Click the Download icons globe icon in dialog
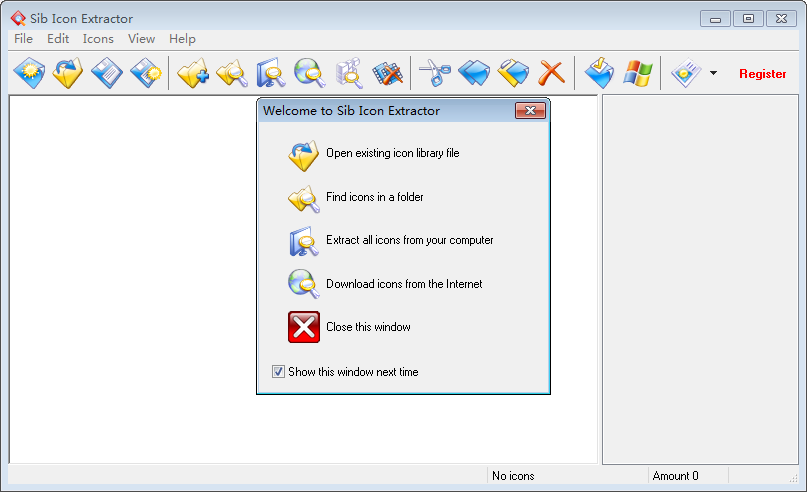The image size is (807, 492). [304, 284]
